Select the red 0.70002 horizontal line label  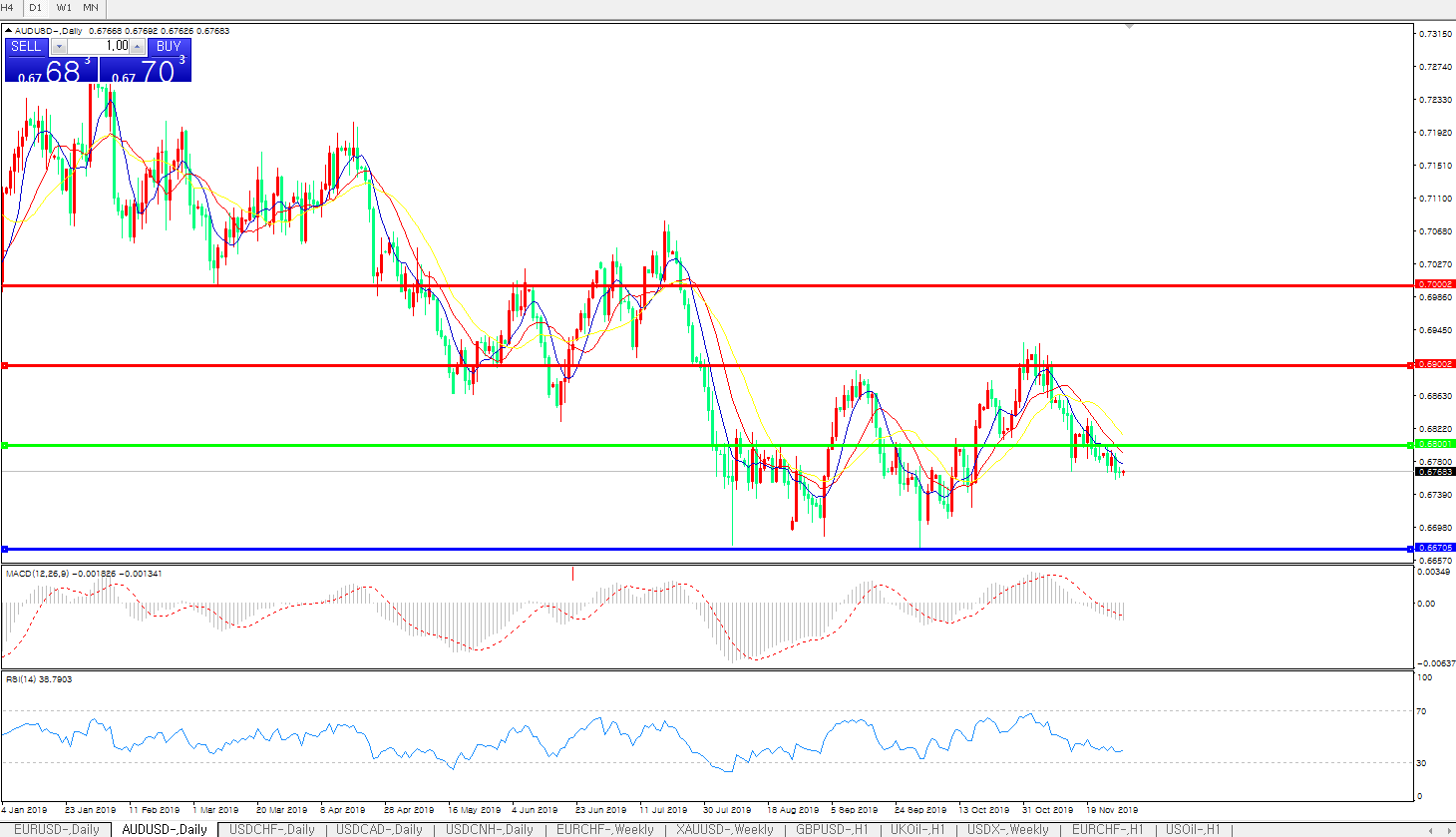[1435, 284]
